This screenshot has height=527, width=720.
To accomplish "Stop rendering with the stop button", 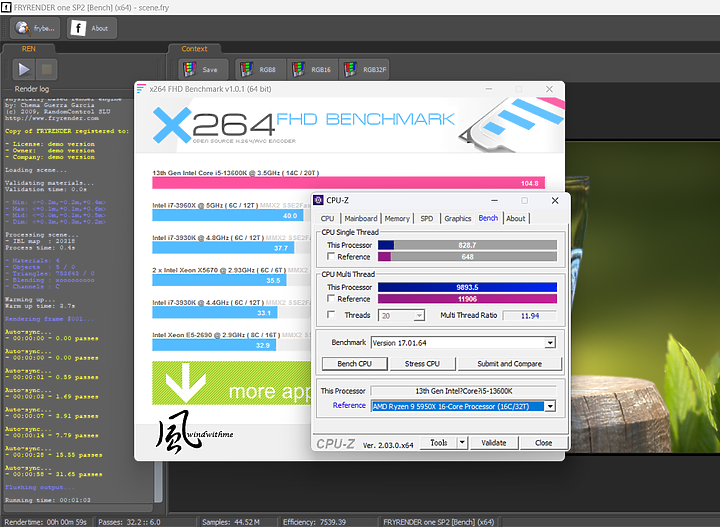I will coord(46,69).
